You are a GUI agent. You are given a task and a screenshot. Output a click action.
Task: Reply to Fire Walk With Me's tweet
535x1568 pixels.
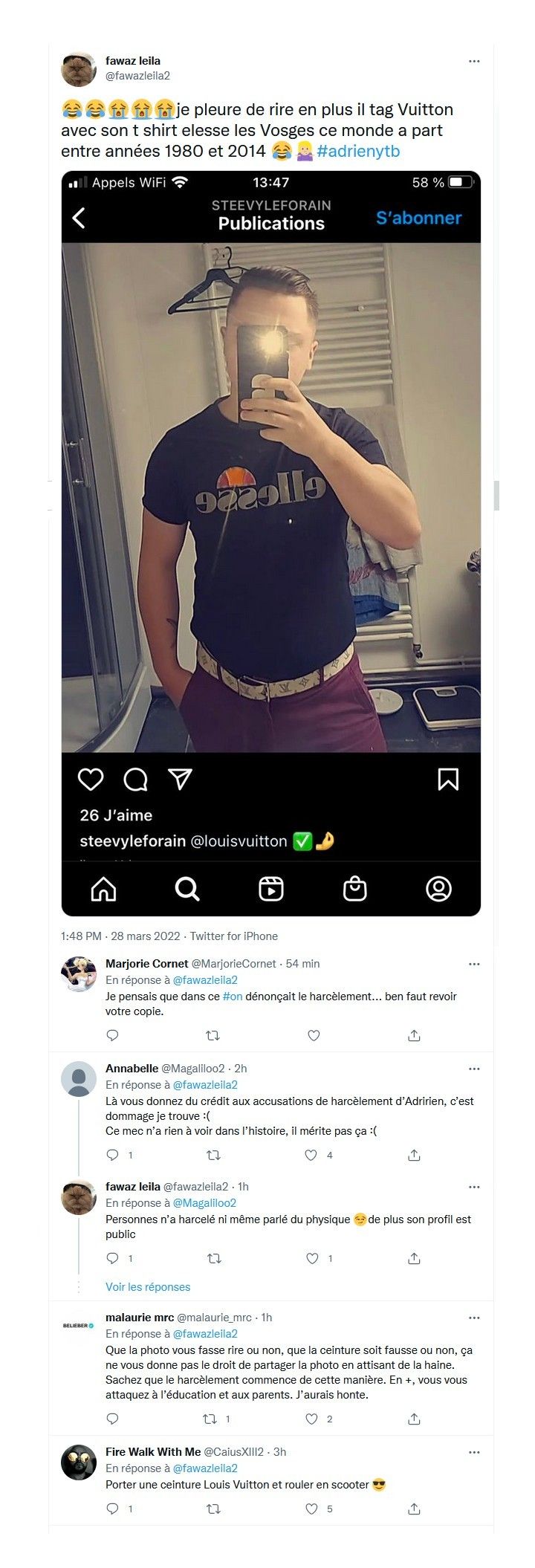point(113,1509)
